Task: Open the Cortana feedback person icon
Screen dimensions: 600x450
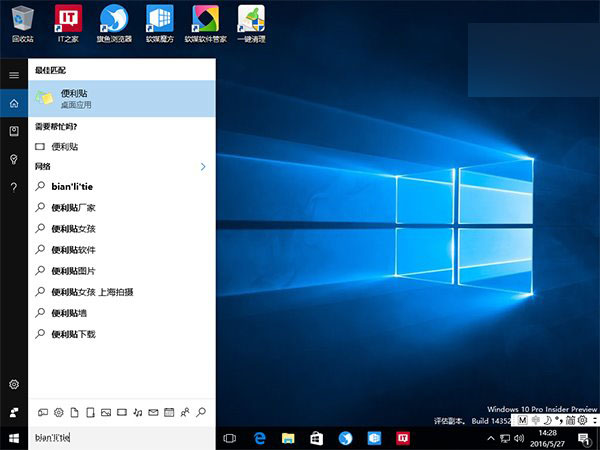Action: [x=14, y=412]
